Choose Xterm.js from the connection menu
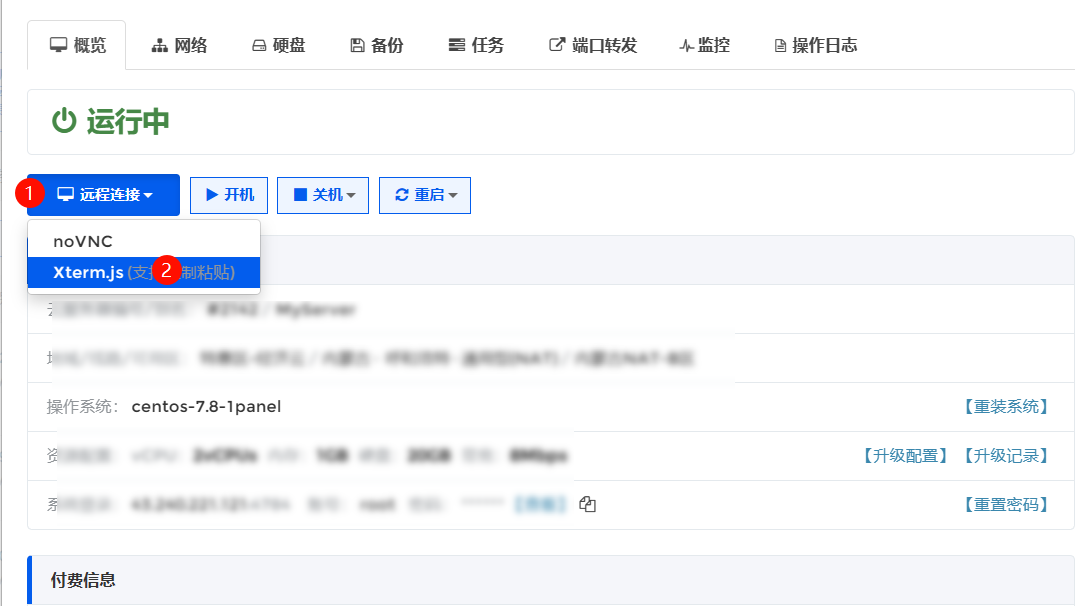The height and width of the screenshot is (606, 1092). (x=144, y=272)
